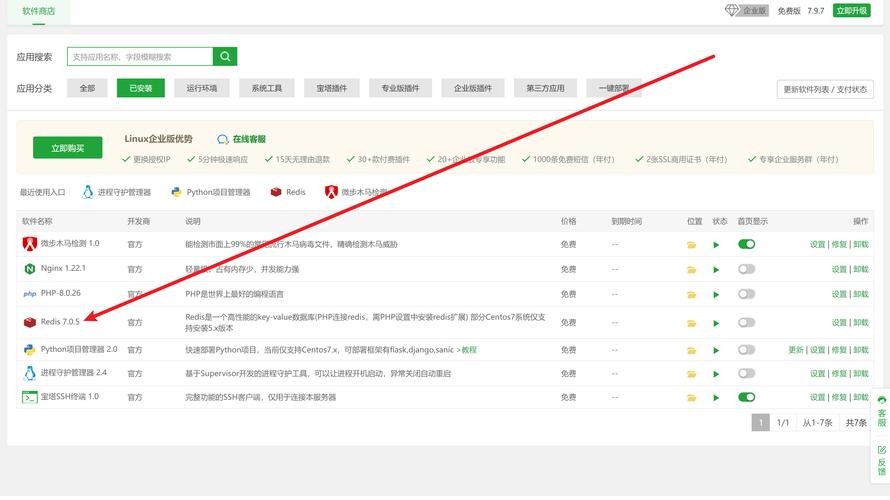The height and width of the screenshot is (500, 890).
Task: Click status play icon for 微步木马检测
Action: pos(716,245)
